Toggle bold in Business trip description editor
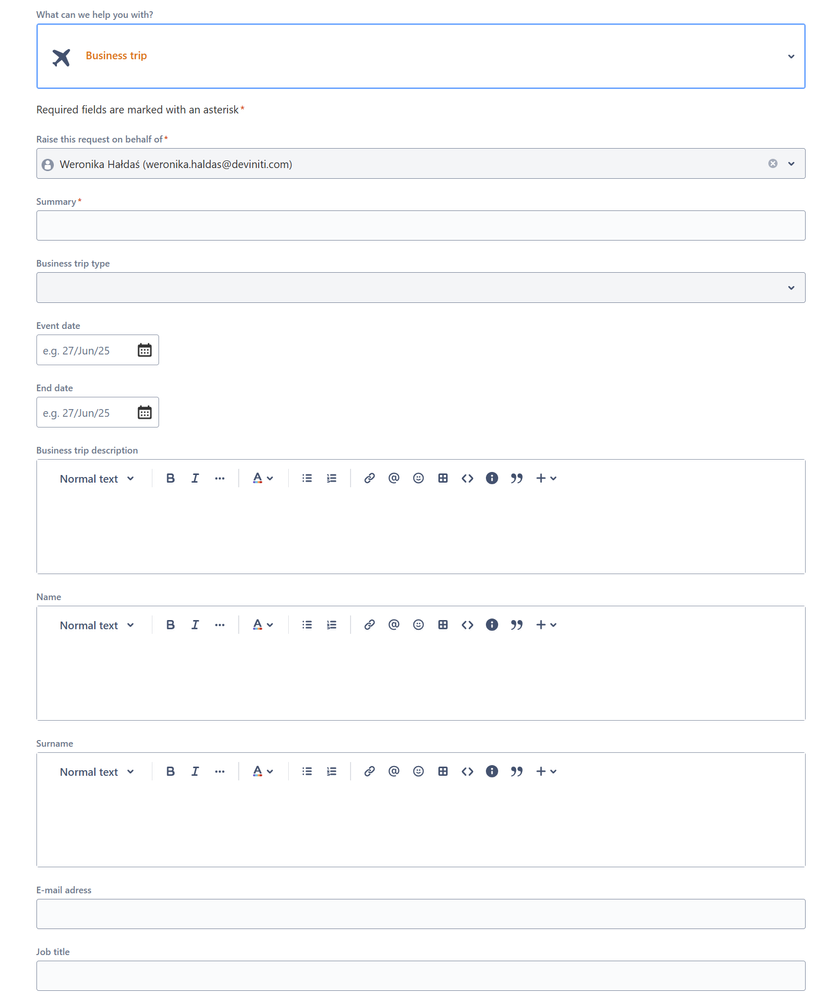 coord(170,478)
